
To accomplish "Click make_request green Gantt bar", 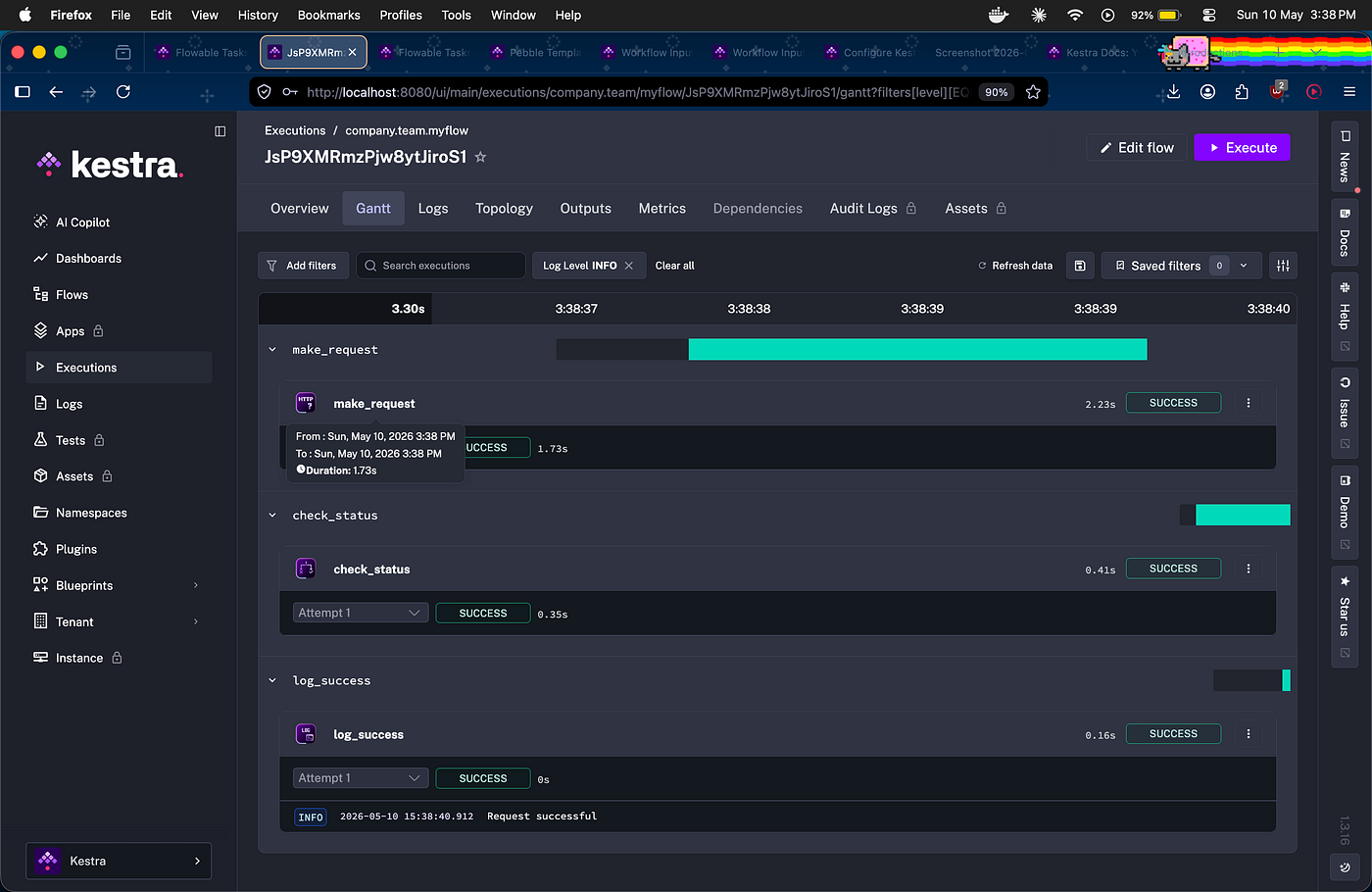I will pyautogui.click(x=917, y=350).
